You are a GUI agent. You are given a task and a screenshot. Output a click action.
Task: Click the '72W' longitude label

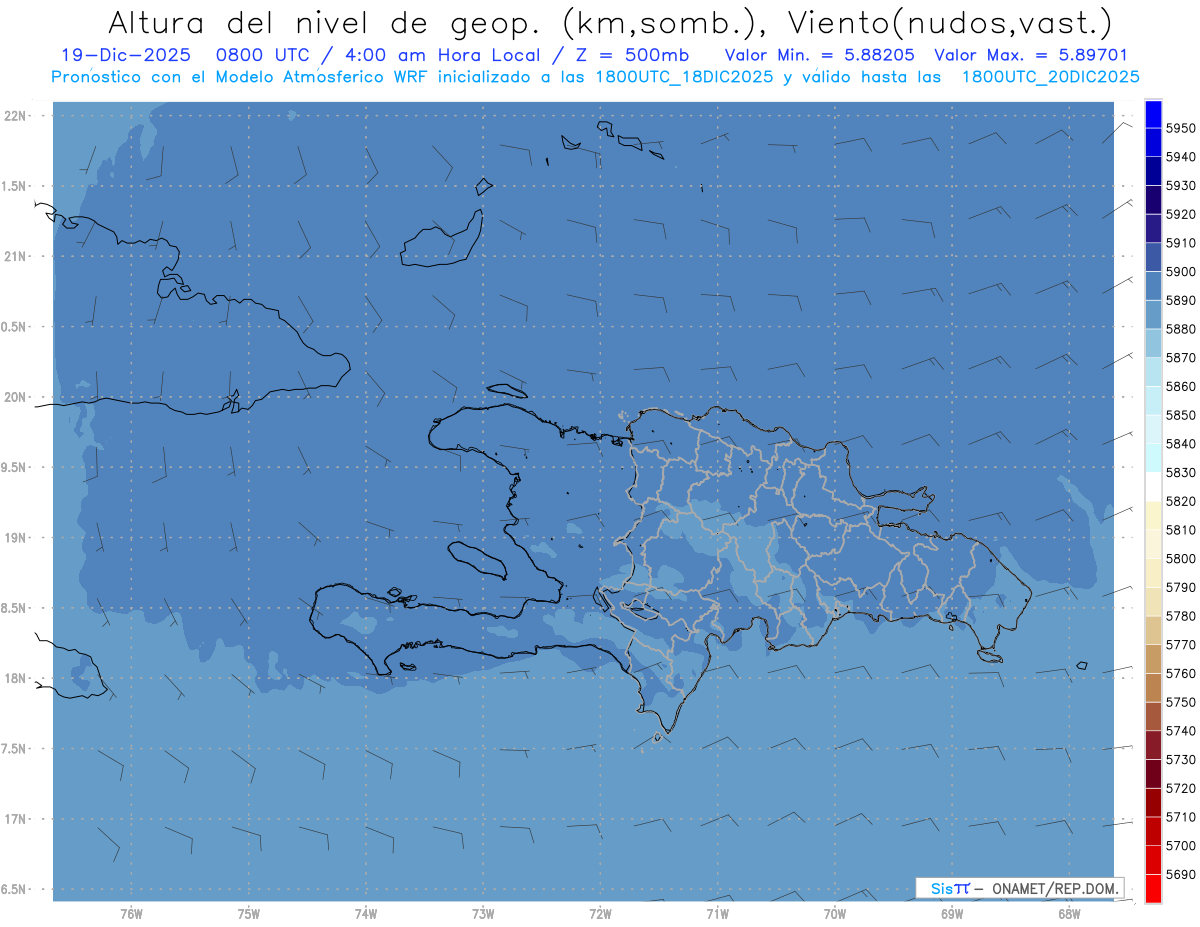pos(600,913)
